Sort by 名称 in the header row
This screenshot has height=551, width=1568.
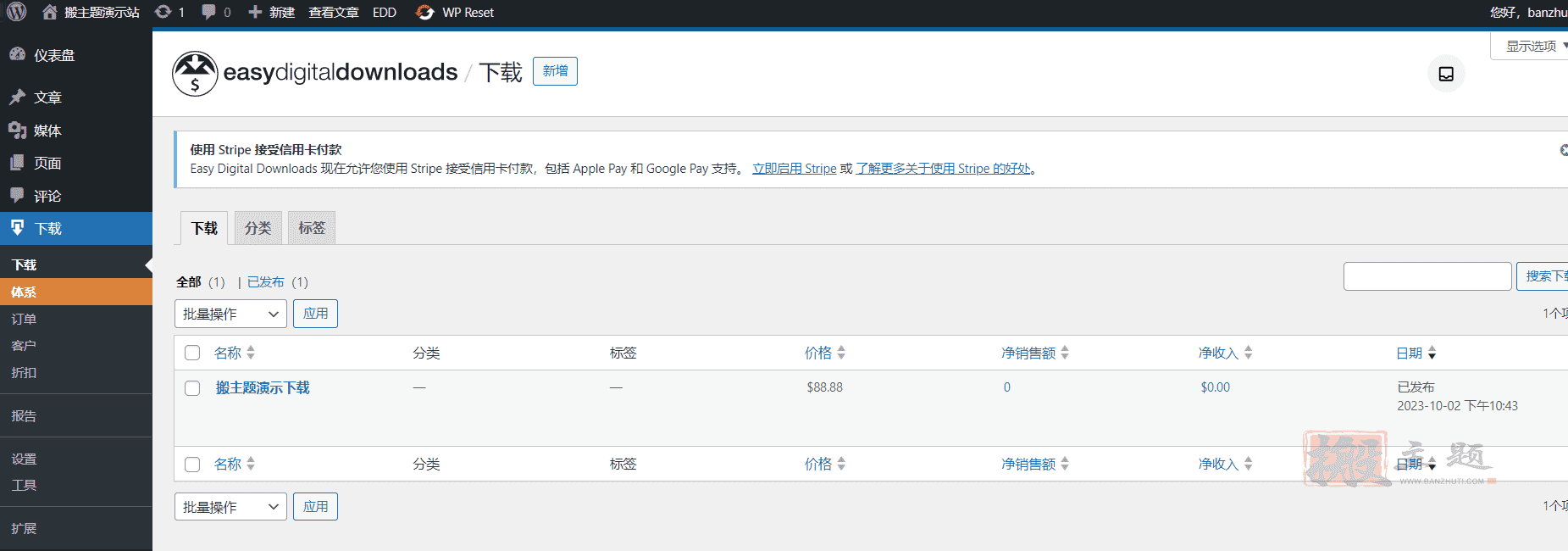[234, 353]
